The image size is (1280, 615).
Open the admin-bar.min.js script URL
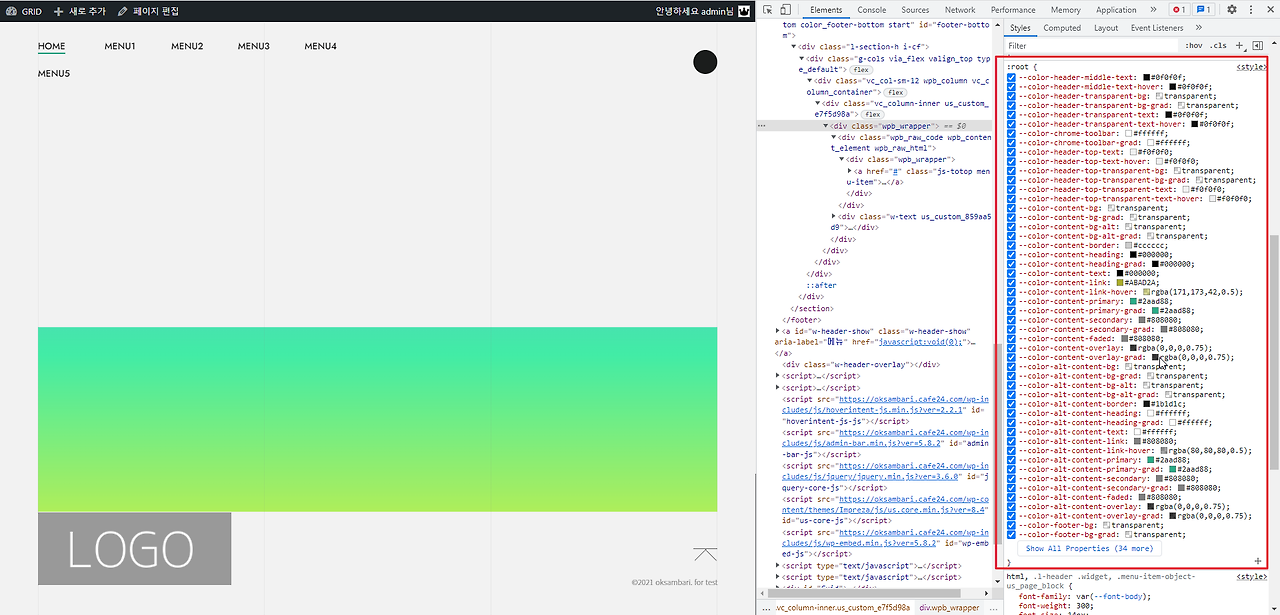(885, 437)
